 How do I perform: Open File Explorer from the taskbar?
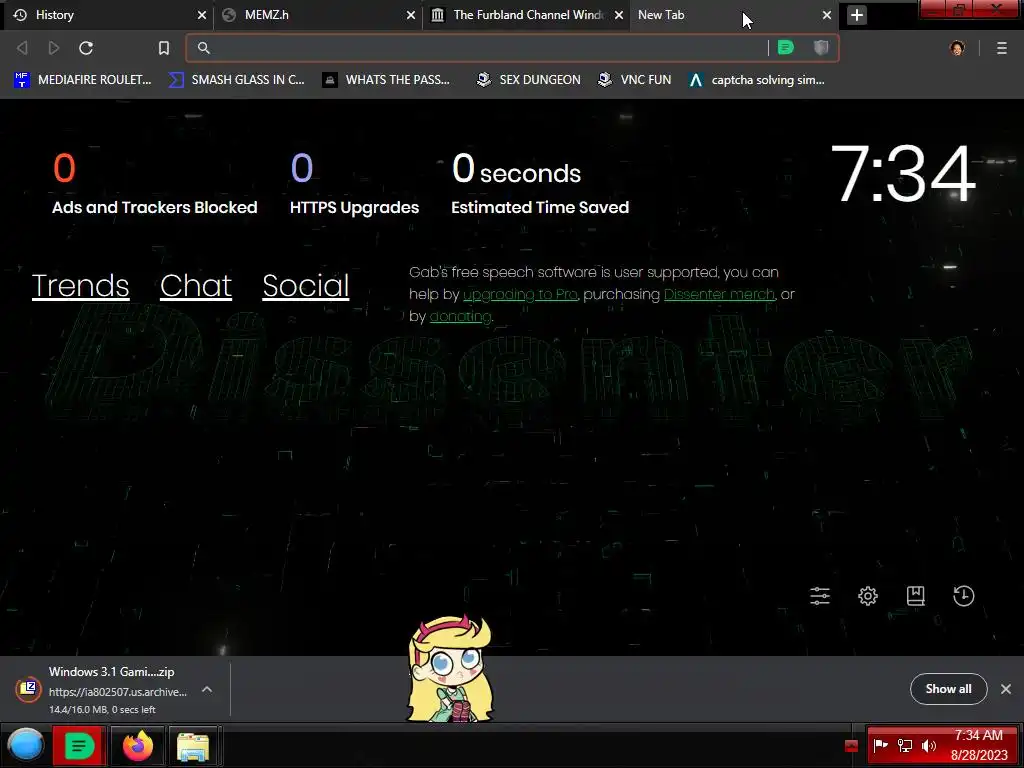pyautogui.click(x=193, y=746)
